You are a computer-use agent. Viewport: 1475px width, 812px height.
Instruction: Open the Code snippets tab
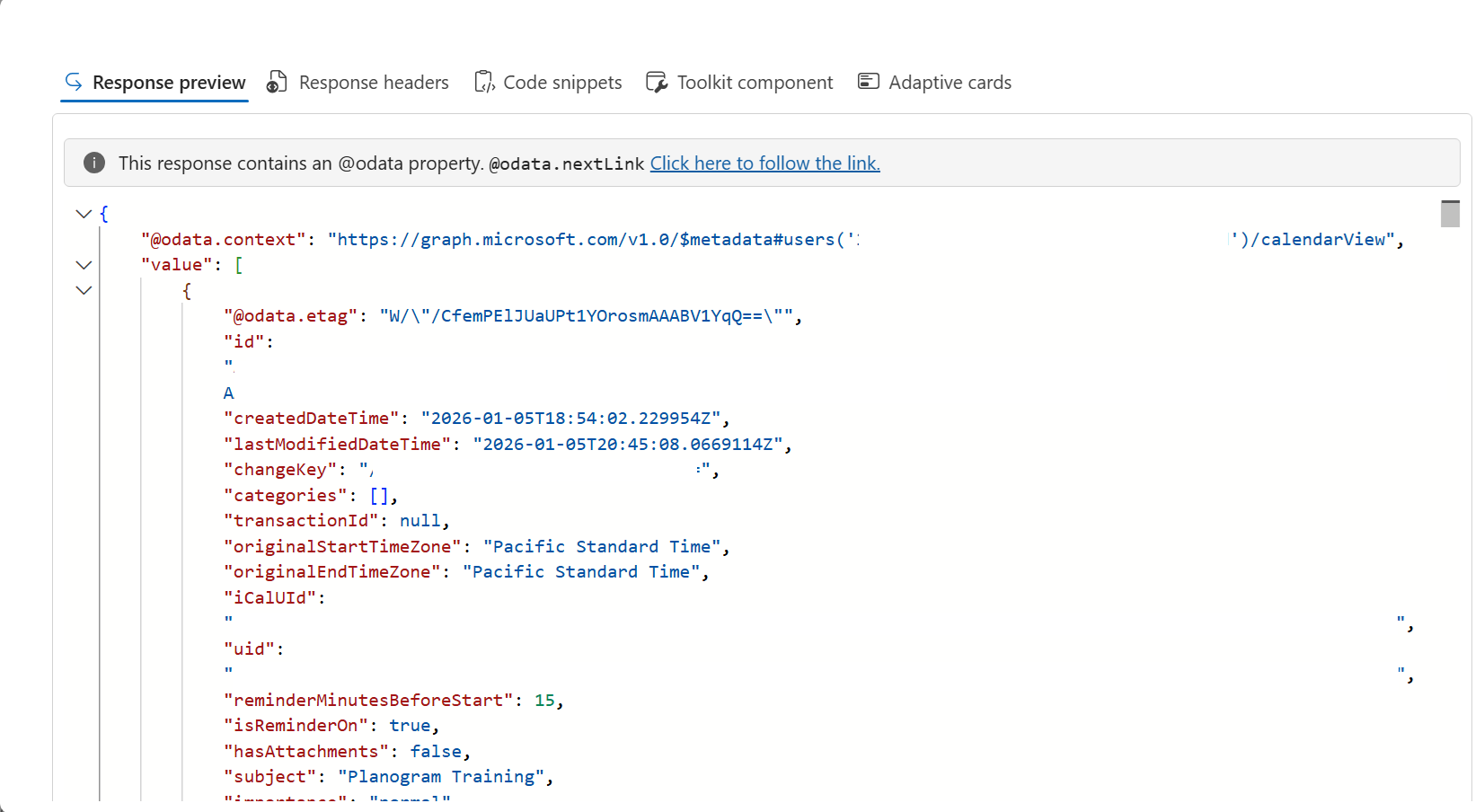548,83
